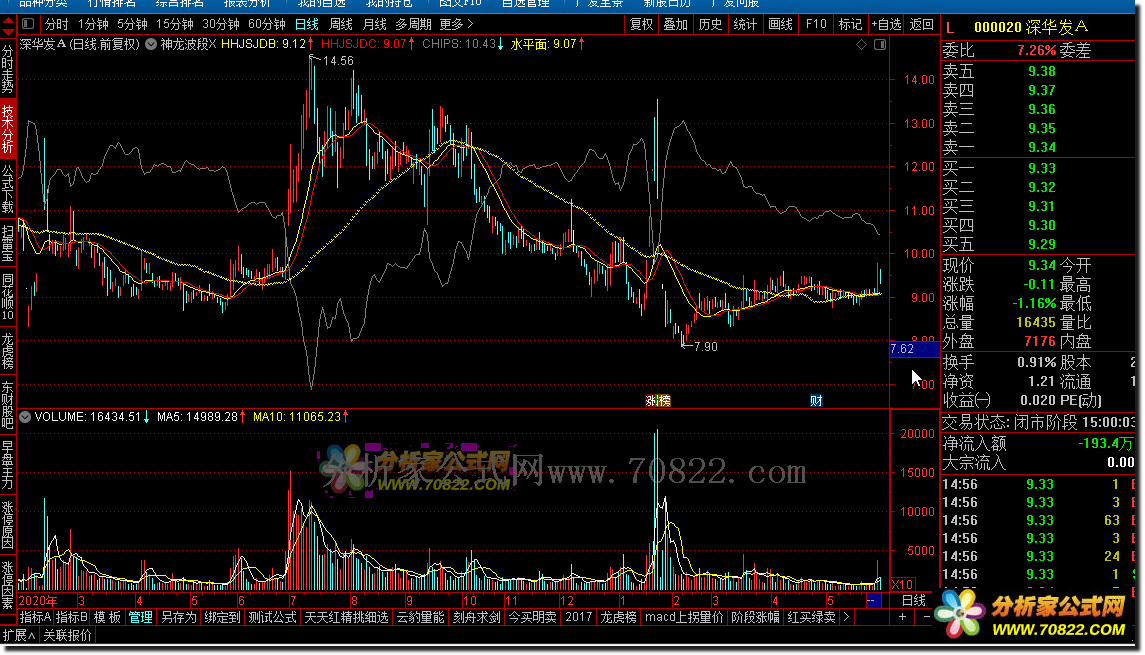Click stock title 000020 深华发A
The image size is (1145, 655).
[1031, 27]
